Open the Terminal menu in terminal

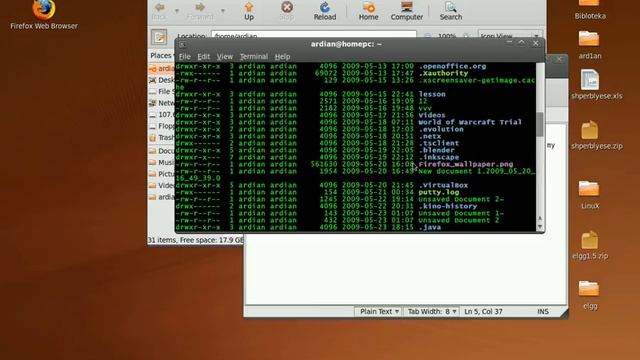pyautogui.click(x=253, y=57)
